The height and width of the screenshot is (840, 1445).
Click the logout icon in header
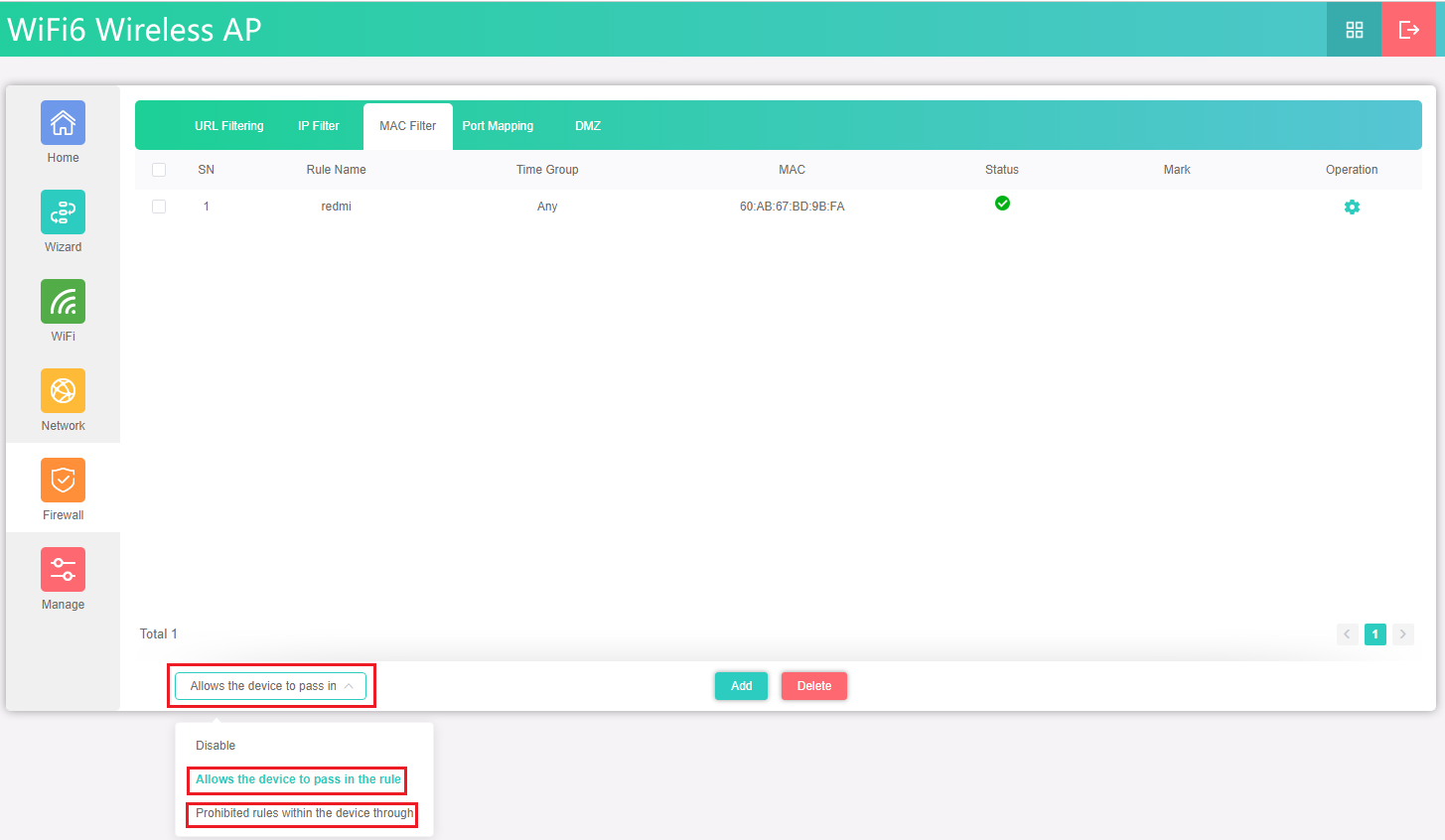(1408, 30)
